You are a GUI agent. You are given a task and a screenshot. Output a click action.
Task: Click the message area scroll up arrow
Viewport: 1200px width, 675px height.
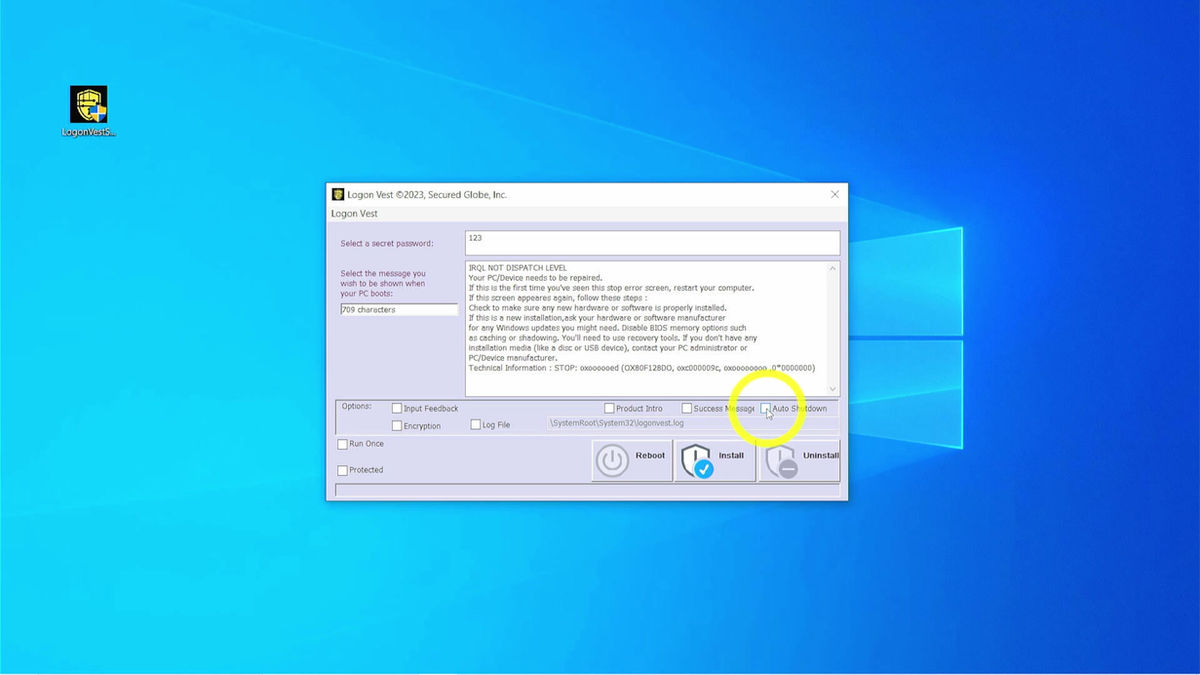coord(833,268)
